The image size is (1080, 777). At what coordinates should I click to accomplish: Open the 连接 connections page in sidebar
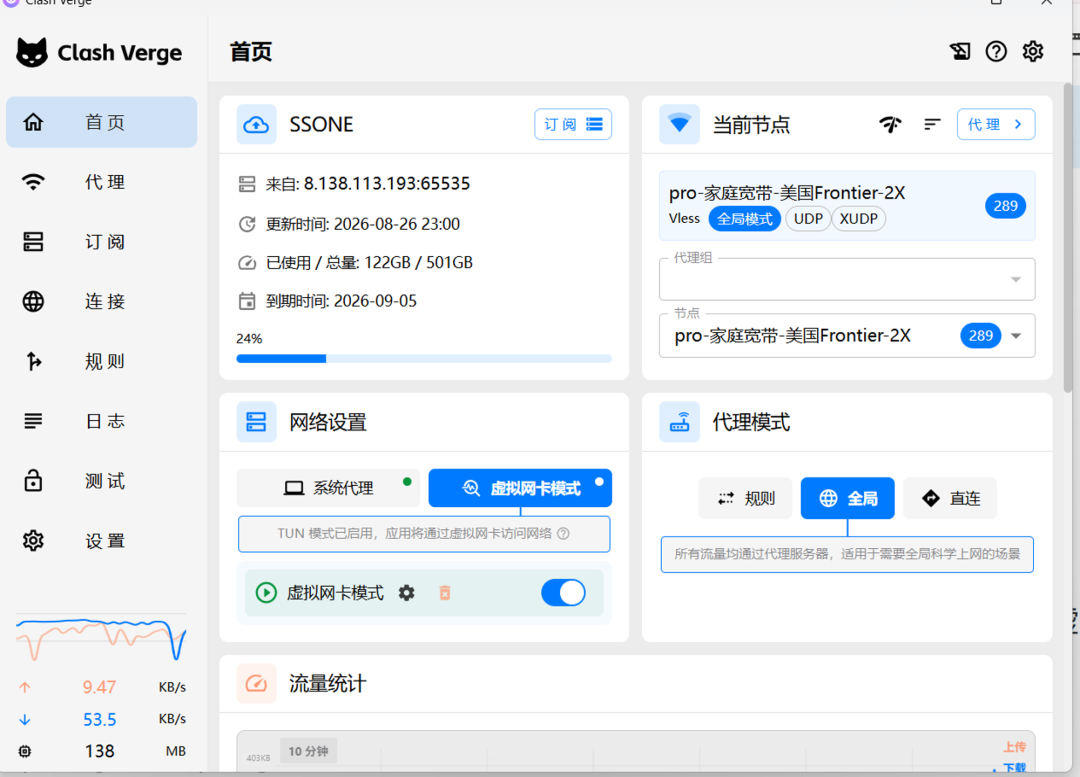click(x=101, y=301)
